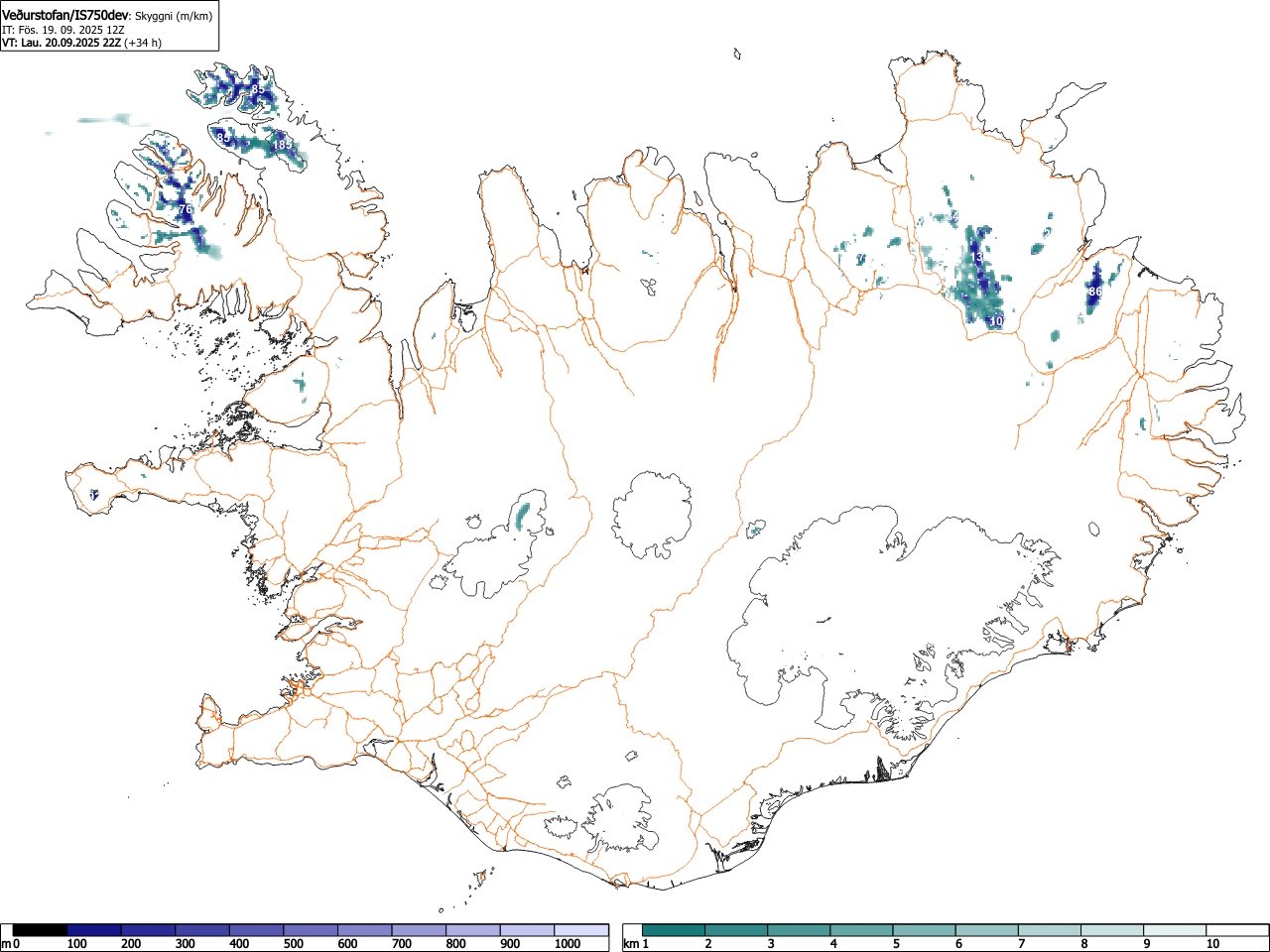
Task: Click the 7–8 km legend swatch
Action: (1049, 930)
